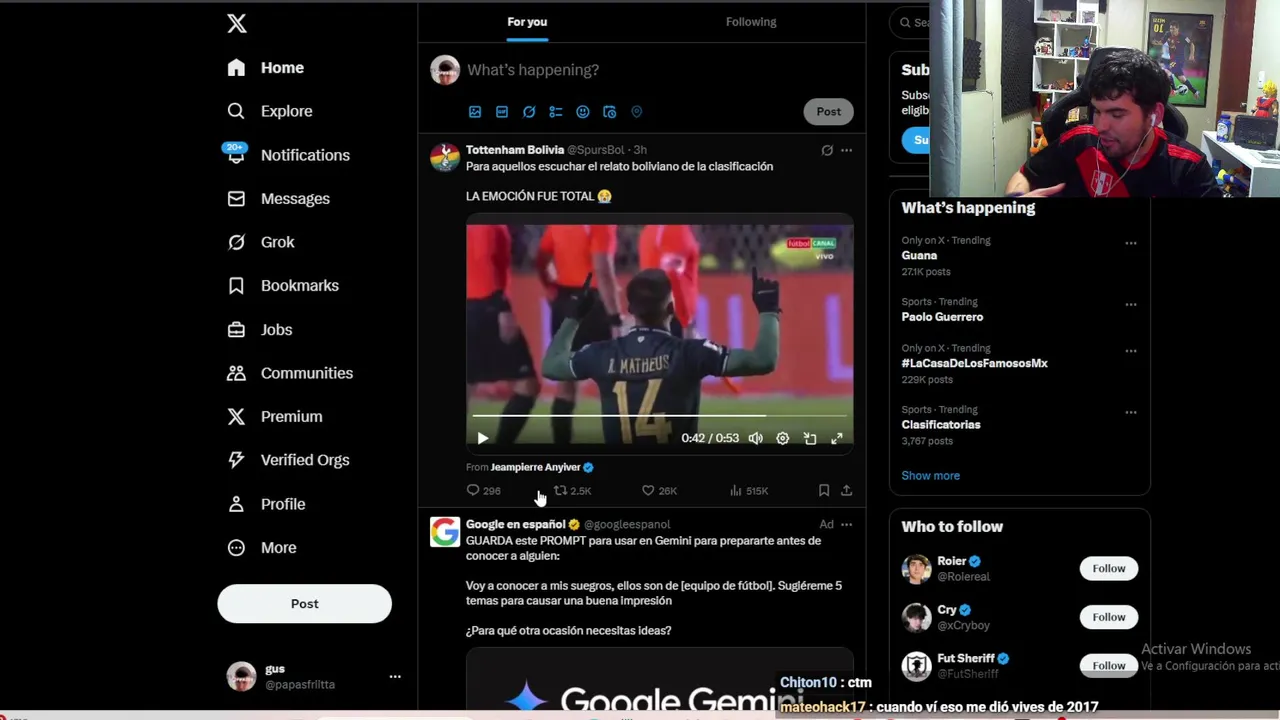Open Explore in sidebar

point(269,111)
